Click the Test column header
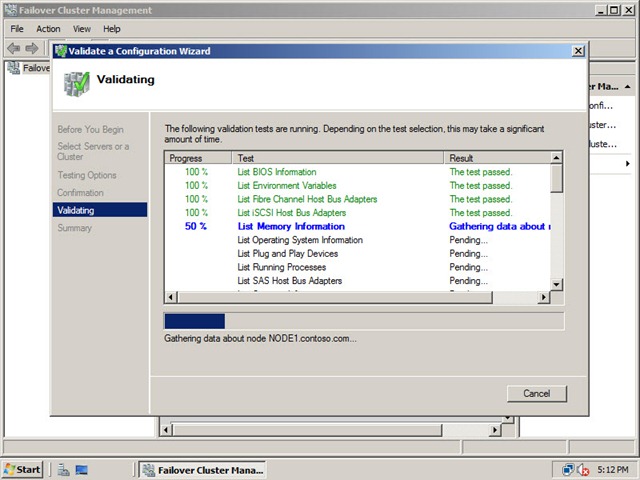640x480 pixels. [x=338, y=158]
